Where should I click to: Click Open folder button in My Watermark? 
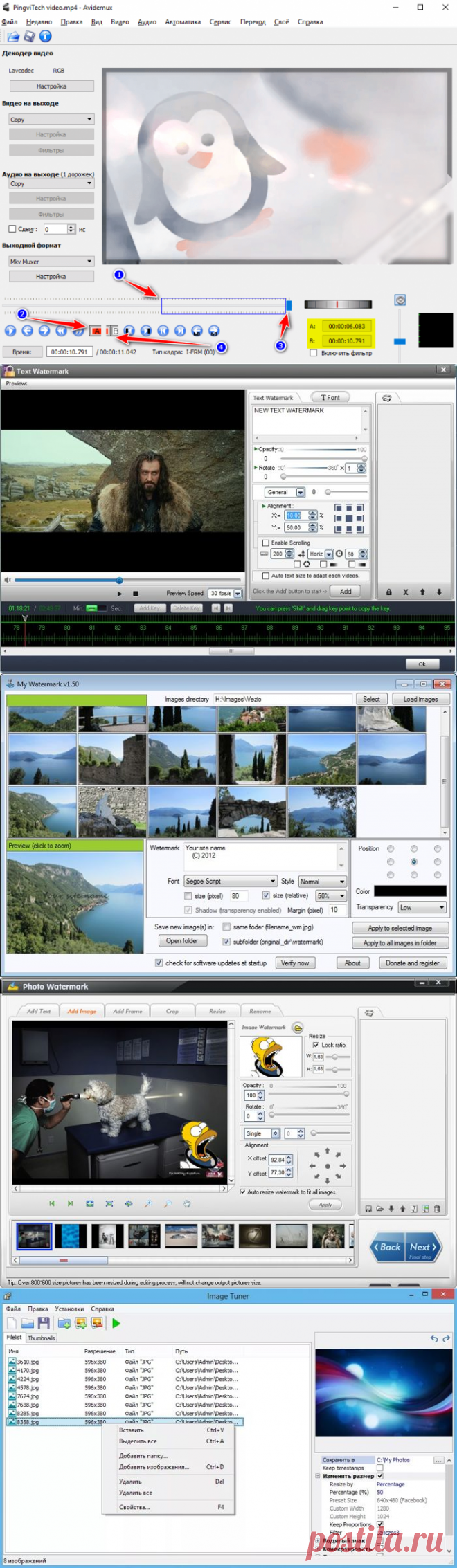[183, 940]
